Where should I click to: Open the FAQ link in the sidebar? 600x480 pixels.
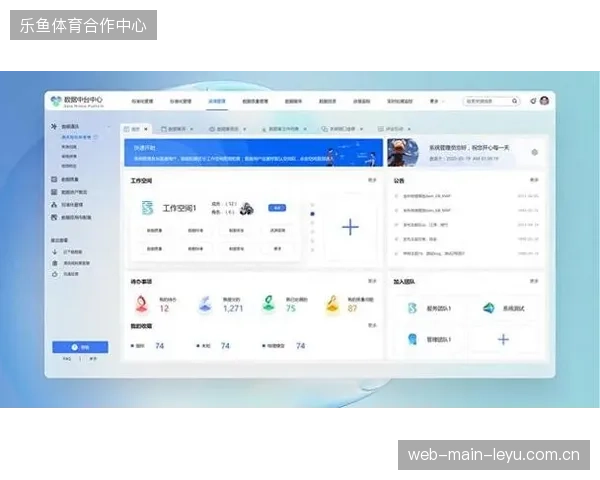click(x=67, y=359)
